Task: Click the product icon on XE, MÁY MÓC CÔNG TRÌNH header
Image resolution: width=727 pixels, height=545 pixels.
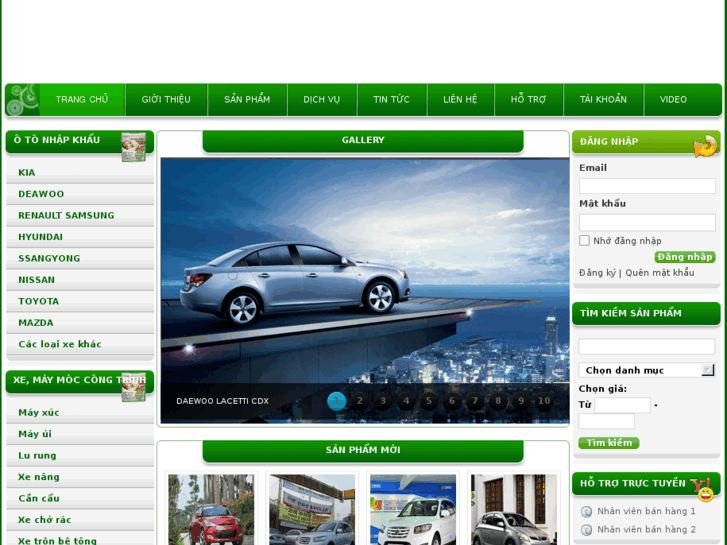Action: 134,389
